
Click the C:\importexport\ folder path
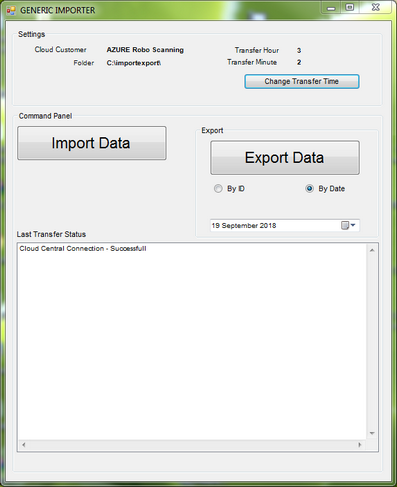click(x=134, y=63)
